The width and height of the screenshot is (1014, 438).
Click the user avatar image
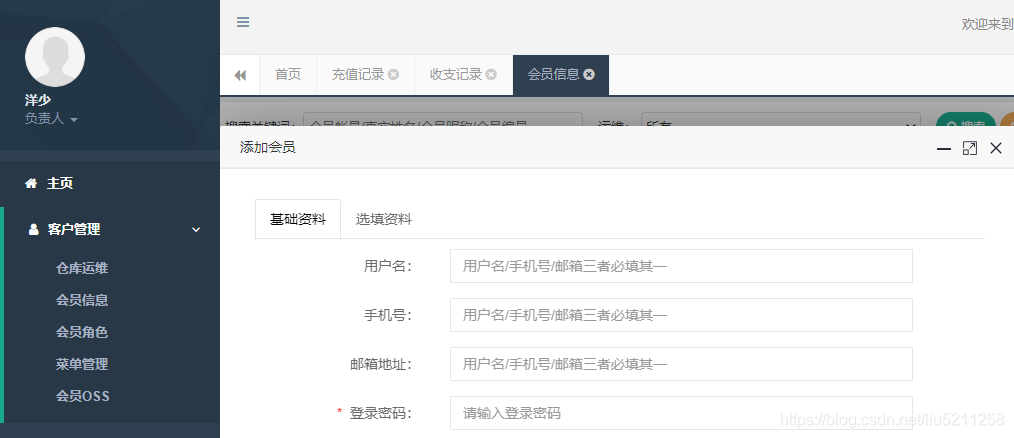55,57
